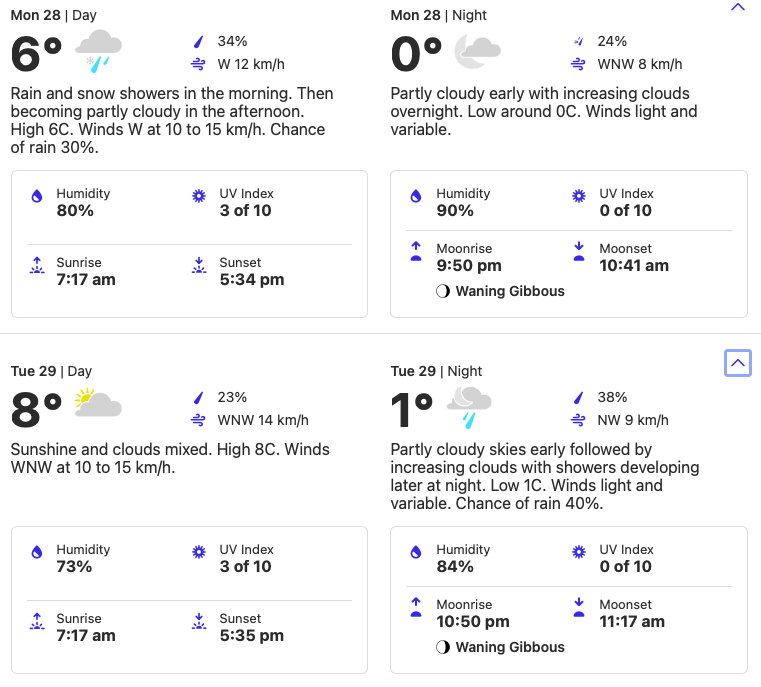Collapse the Mon 28 forecast chevron
The height and width of the screenshot is (687, 761).
(738, 8)
